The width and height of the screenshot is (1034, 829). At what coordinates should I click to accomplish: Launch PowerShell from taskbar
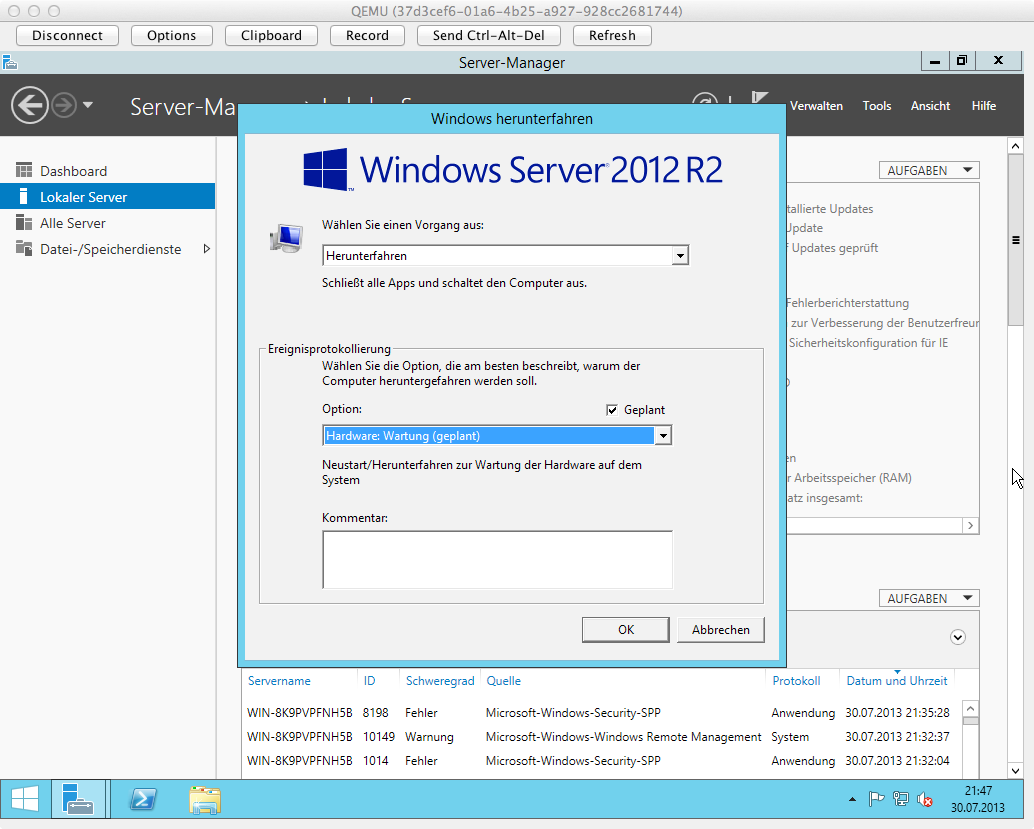coord(142,799)
